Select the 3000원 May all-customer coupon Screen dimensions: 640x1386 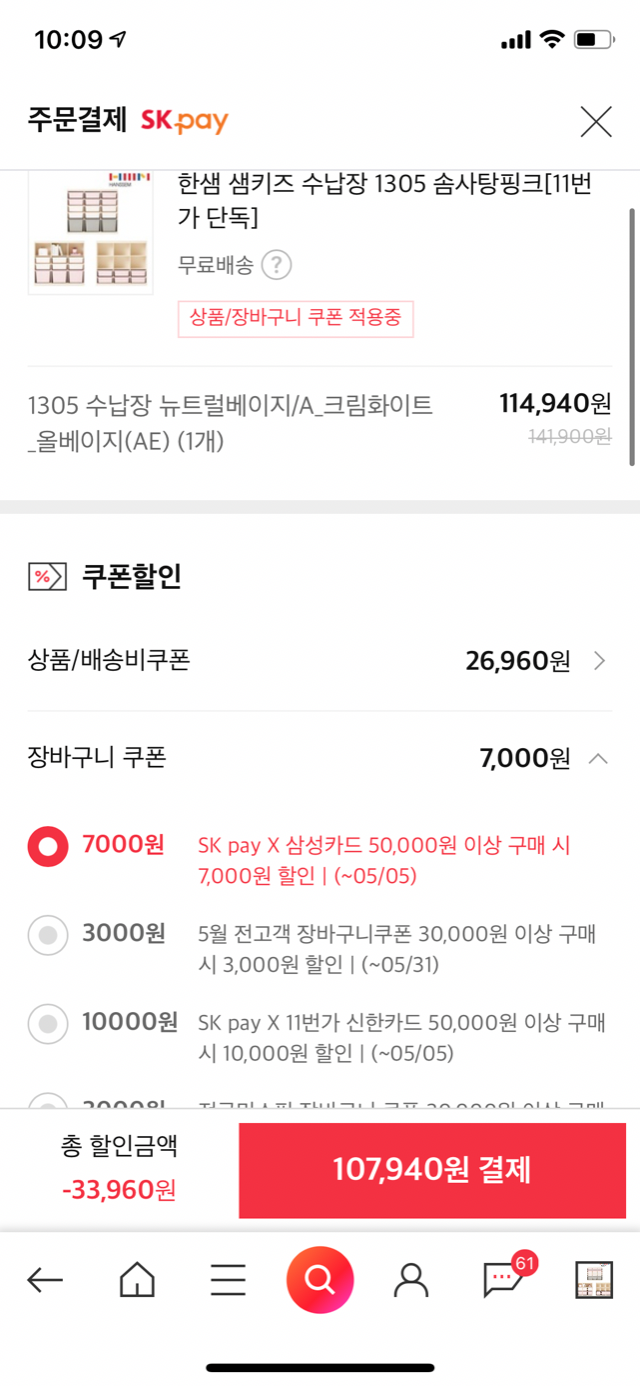47,936
